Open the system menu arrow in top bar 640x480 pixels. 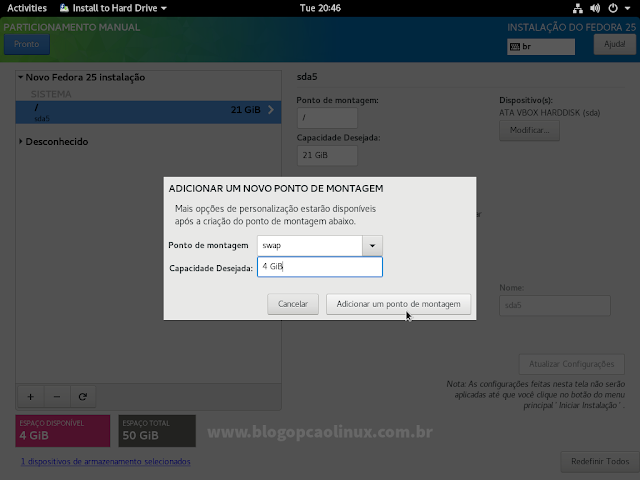click(x=627, y=8)
